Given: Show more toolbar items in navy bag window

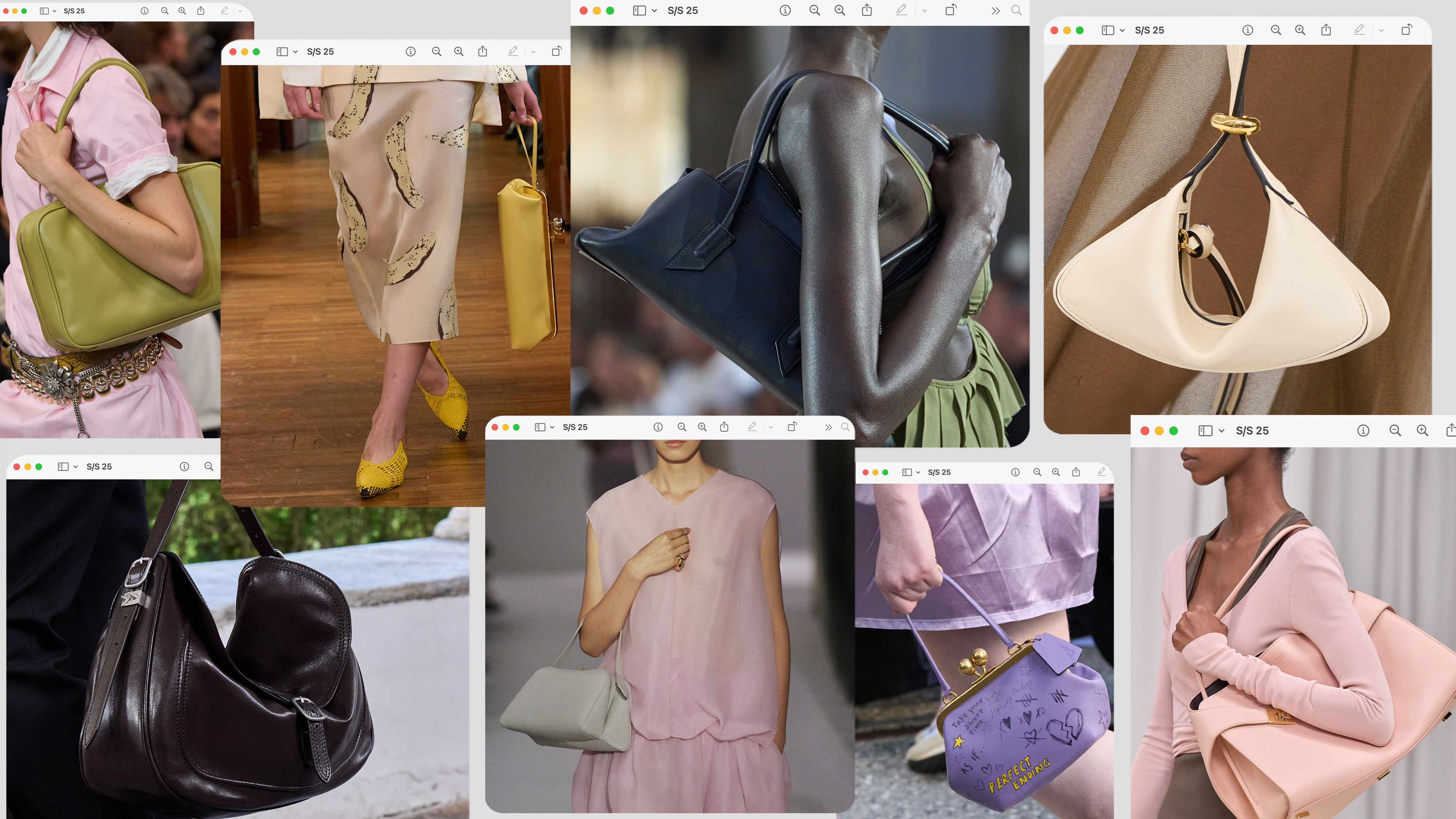Looking at the screenshot, I should coord(995,10).
